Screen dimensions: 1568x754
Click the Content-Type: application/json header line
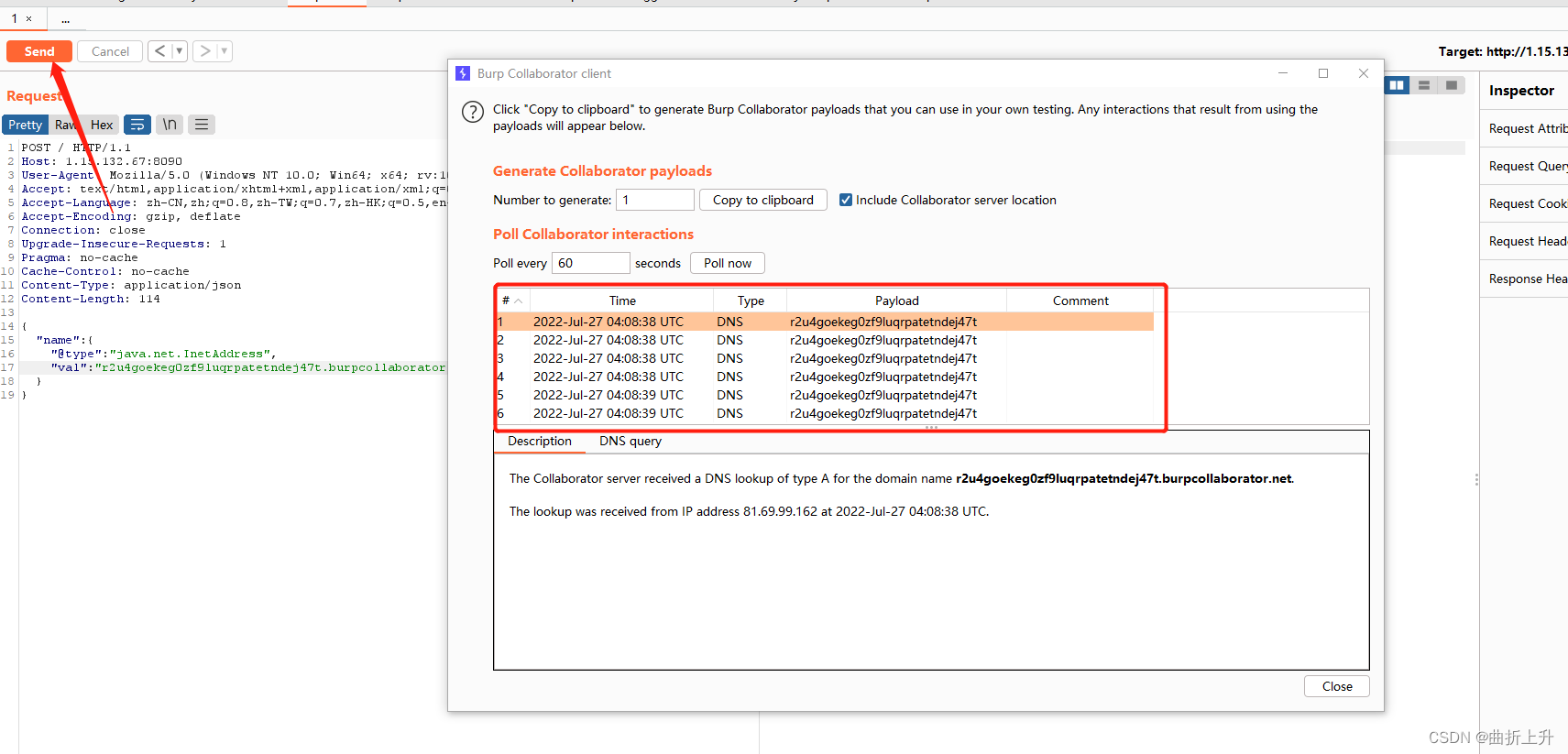click(131, 285)
